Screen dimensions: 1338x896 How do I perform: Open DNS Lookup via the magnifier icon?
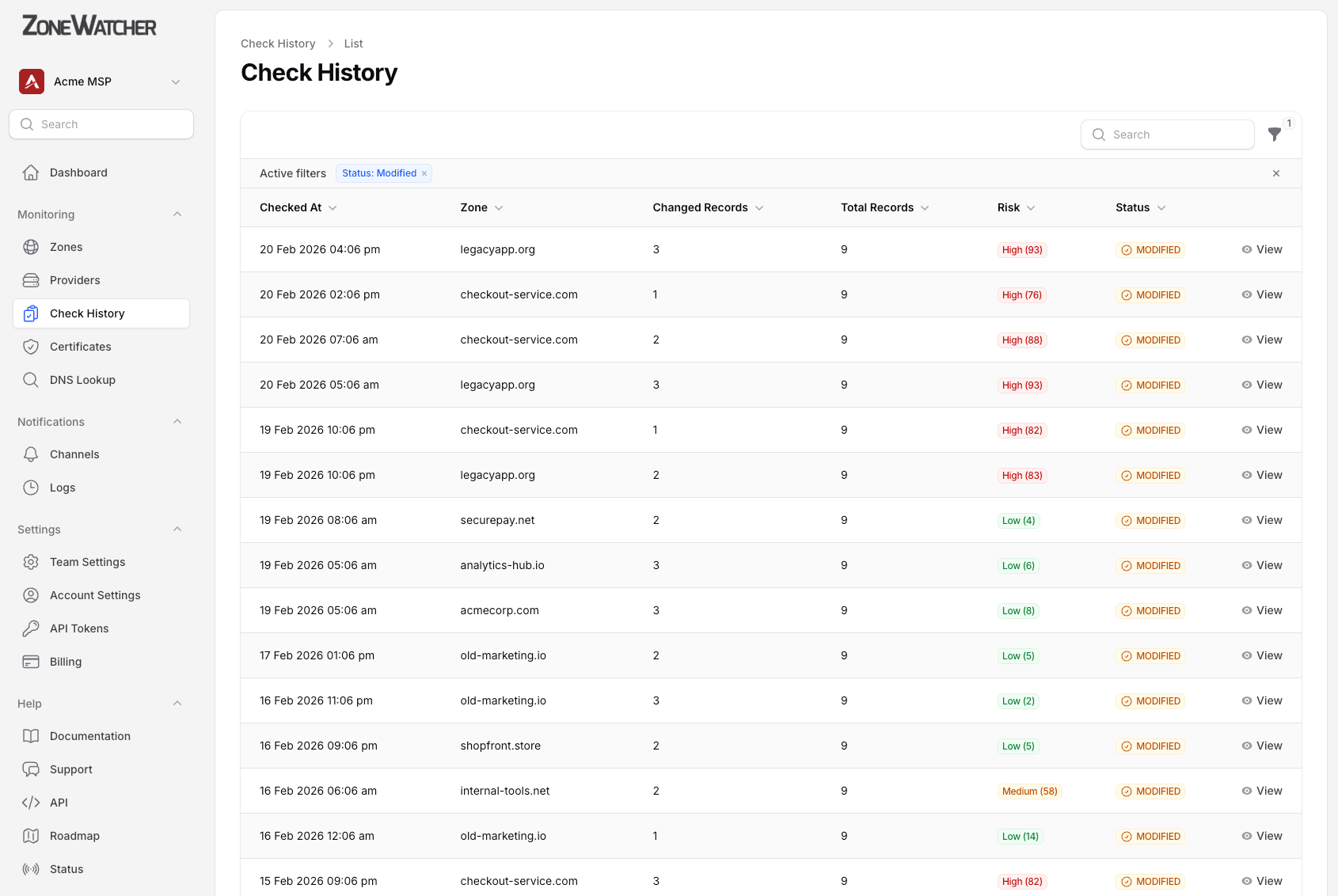tap(31, 379)
